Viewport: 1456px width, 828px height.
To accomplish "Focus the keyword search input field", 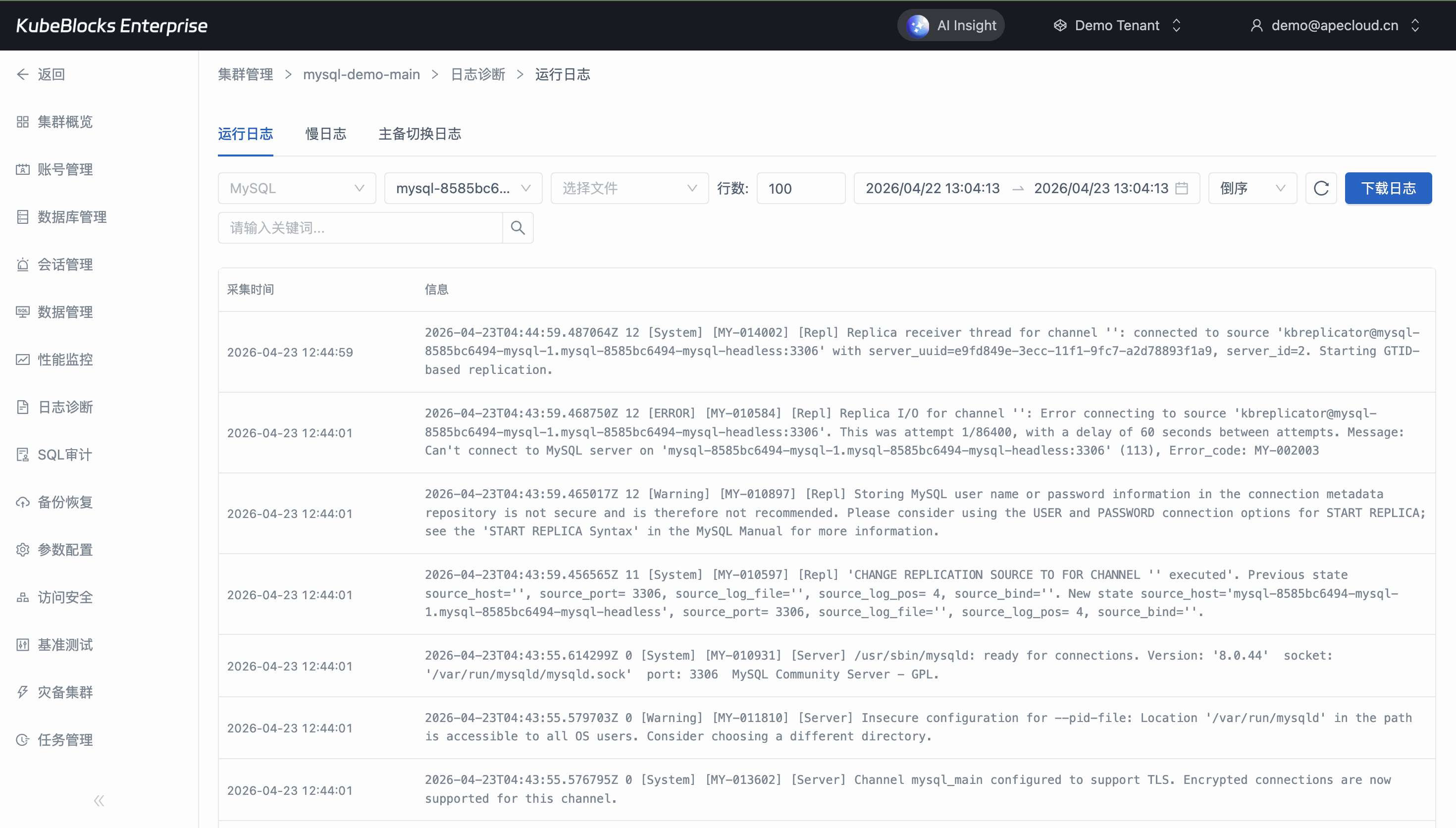I will click(361, 228).
